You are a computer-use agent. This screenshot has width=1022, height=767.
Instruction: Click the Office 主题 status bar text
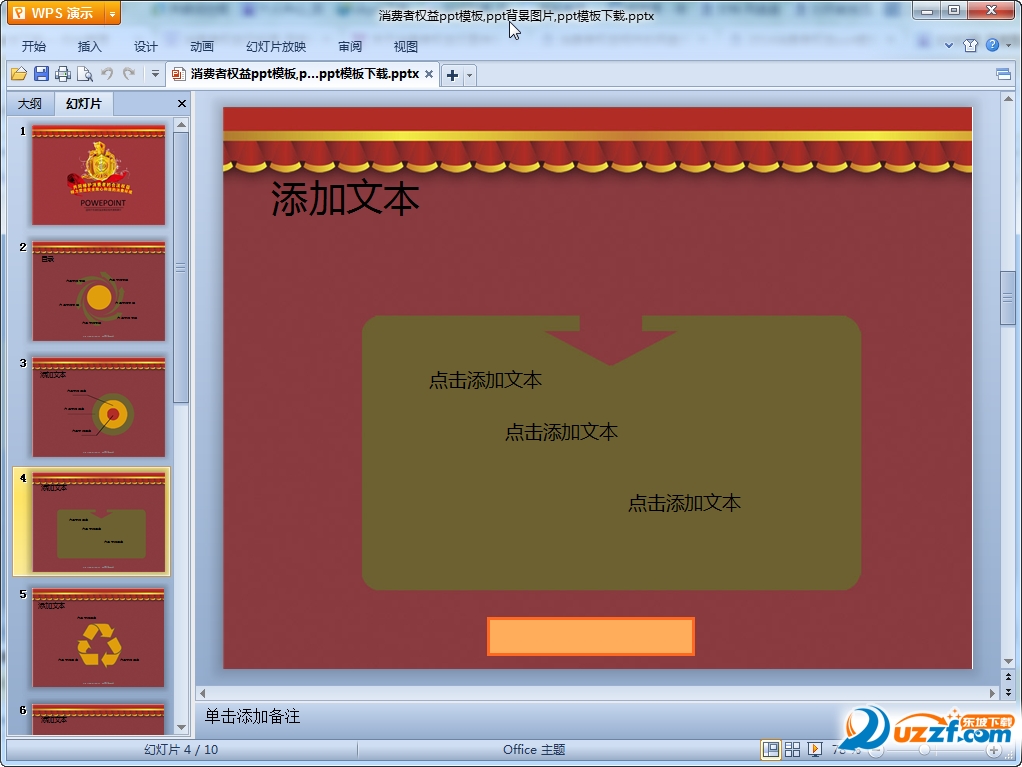pos(534,749)
